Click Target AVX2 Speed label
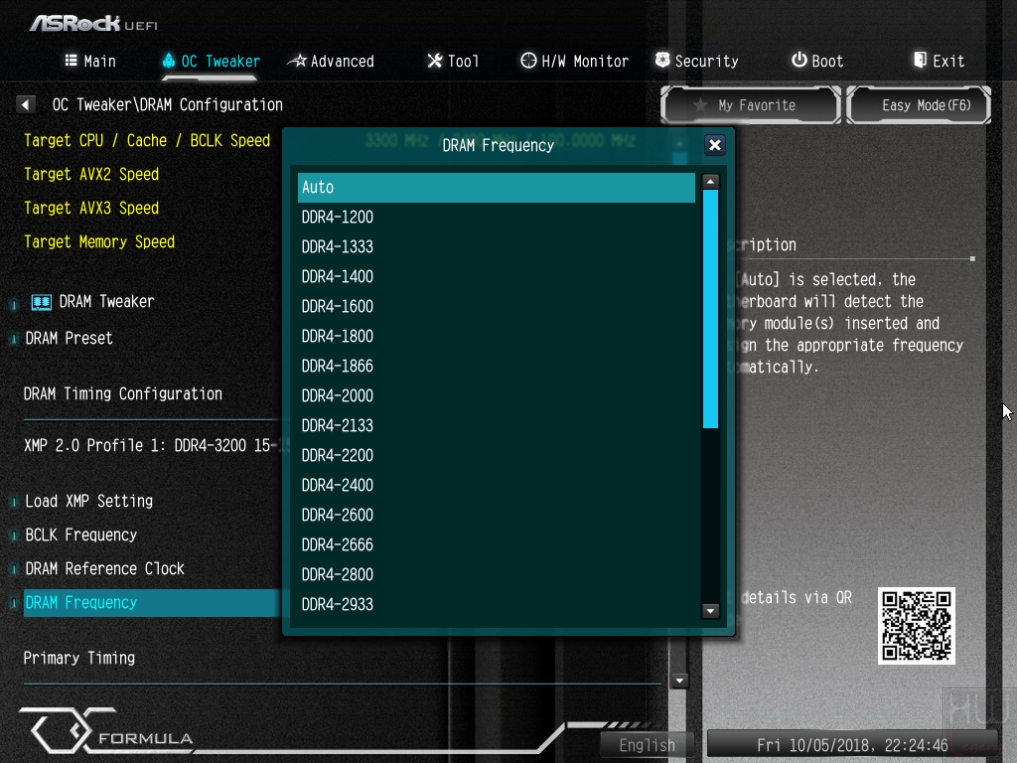1017x763 pixels. coord(91,175)
